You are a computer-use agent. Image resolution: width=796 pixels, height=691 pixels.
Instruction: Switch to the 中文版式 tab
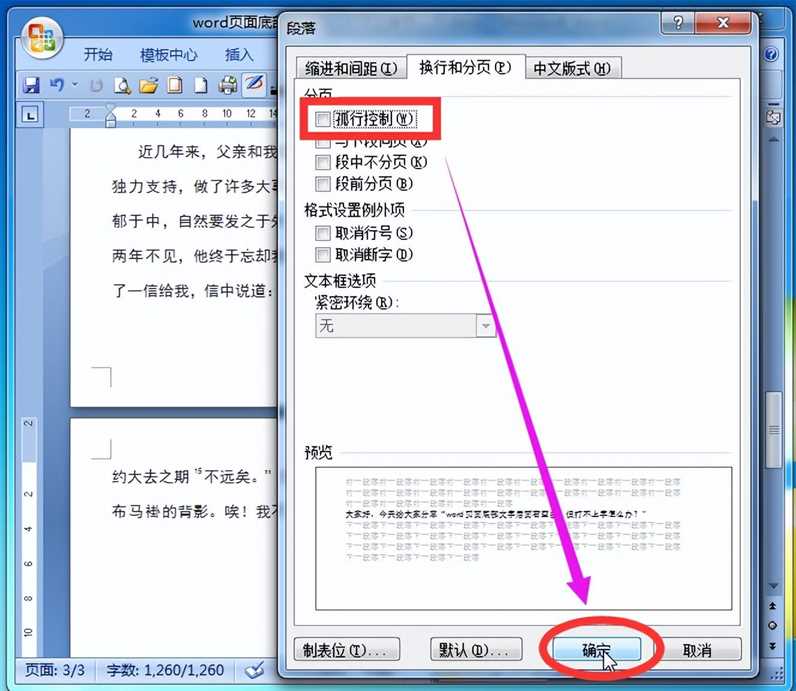[x=571, y=68]
